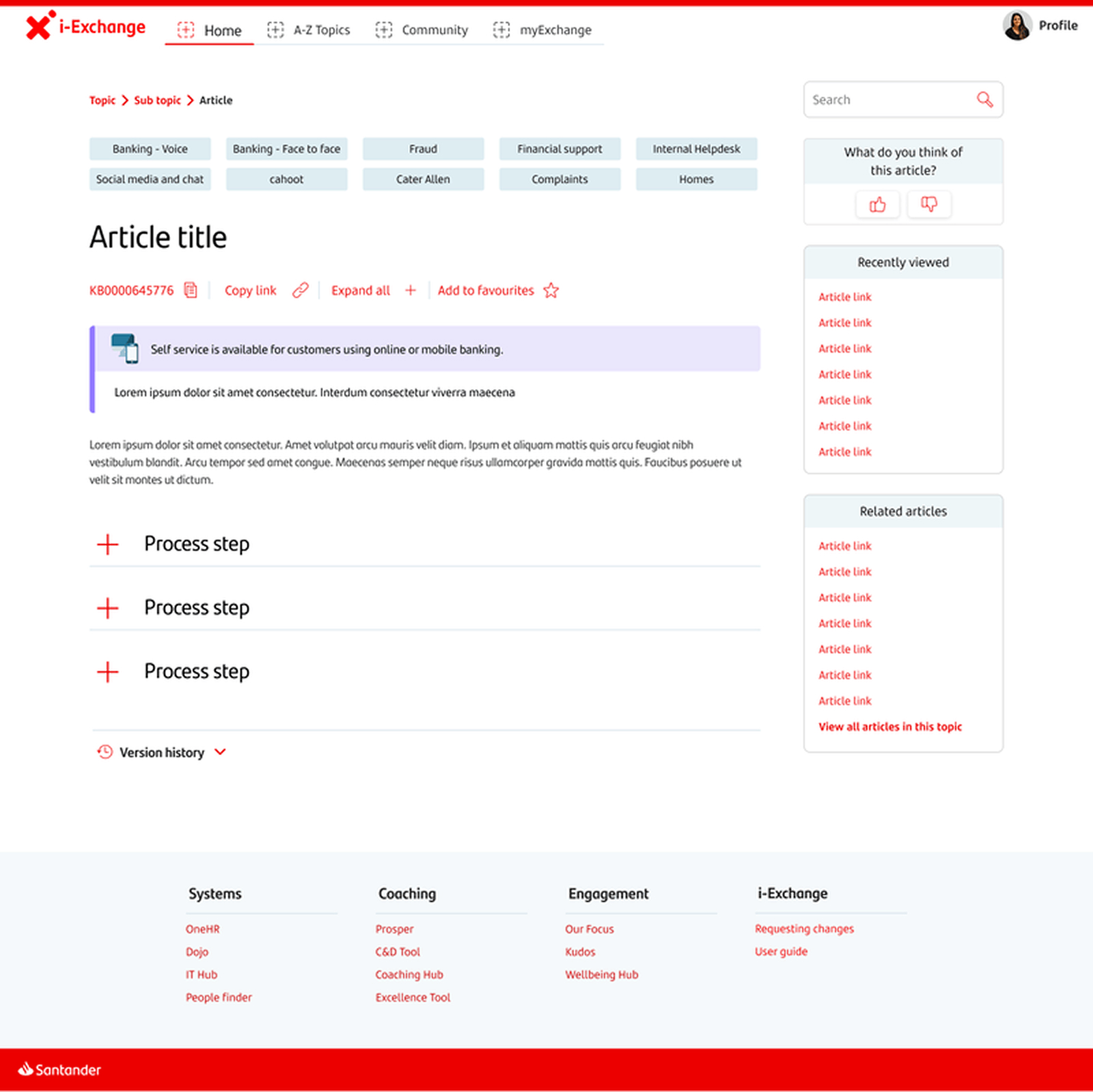Viewport: 1093px width, 1092px height.
Task: Click the thumbs down icon
Action: 929,204
